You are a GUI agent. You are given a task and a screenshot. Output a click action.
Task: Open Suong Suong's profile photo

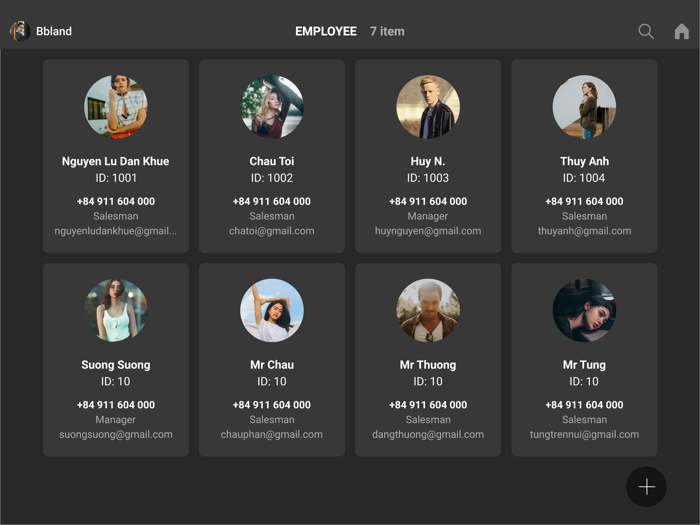click(116, 310)
